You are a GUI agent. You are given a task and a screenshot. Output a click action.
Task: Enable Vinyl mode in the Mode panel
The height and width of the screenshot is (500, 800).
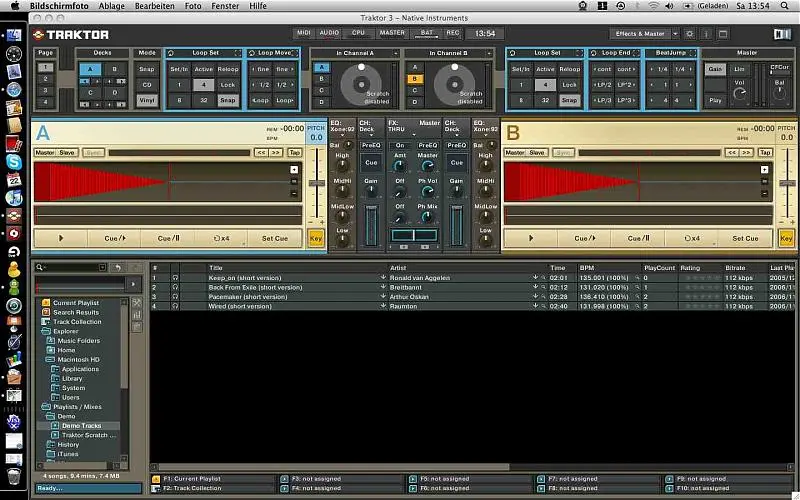(x=147, y=100)
